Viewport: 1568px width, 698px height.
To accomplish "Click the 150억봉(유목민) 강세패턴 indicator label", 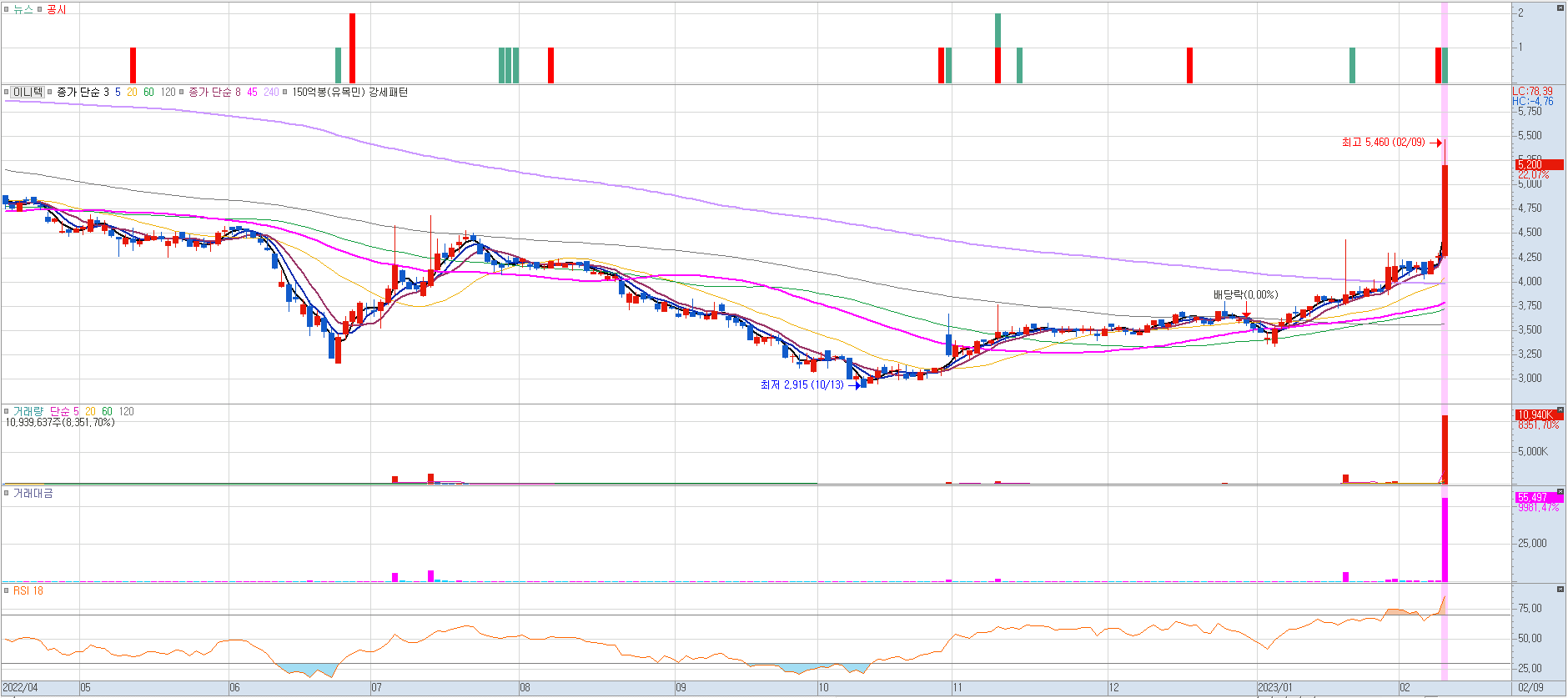I will point(349,92).
